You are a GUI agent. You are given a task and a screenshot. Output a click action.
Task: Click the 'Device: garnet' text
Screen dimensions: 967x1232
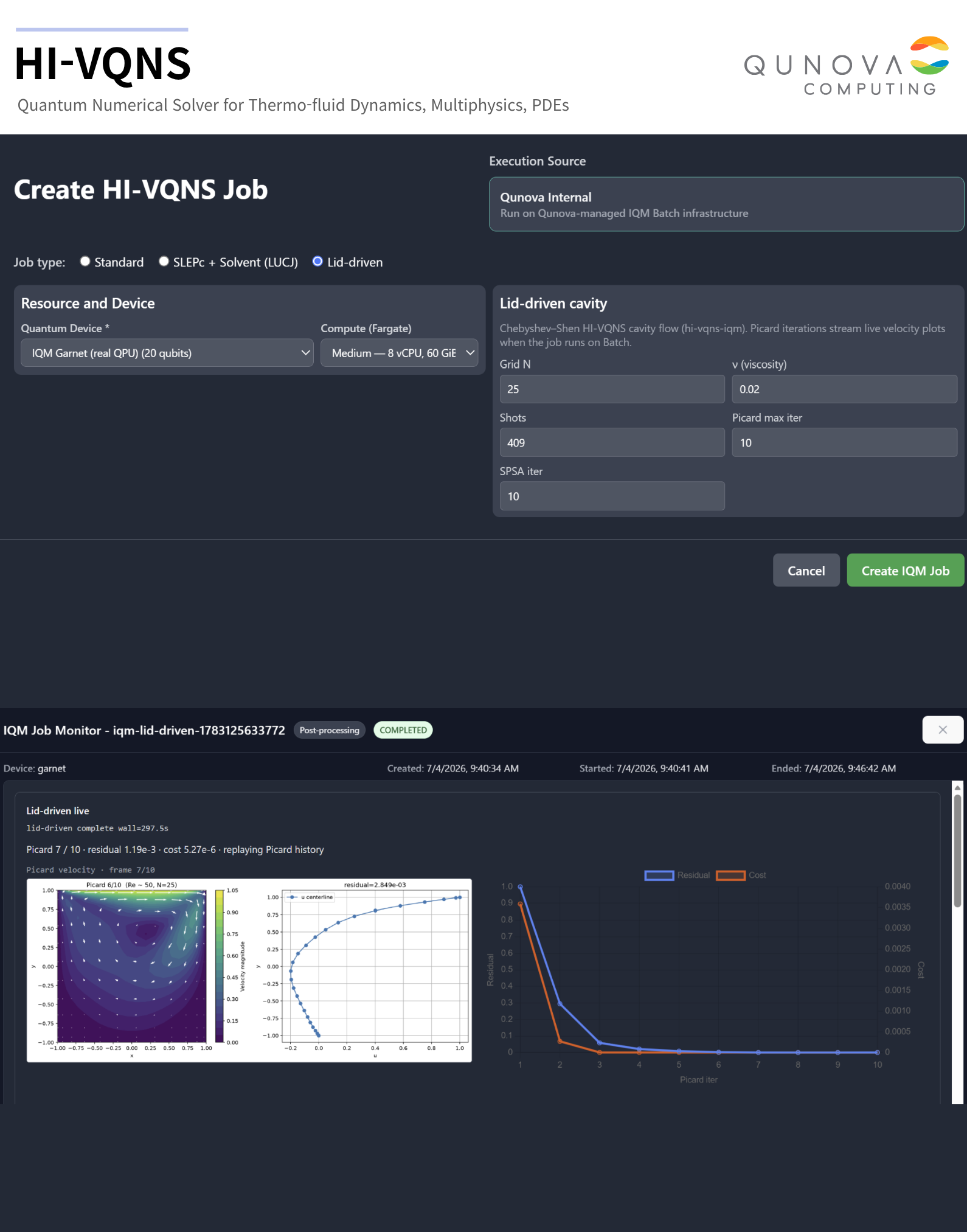pyautogui.click(x=35, y=768)
